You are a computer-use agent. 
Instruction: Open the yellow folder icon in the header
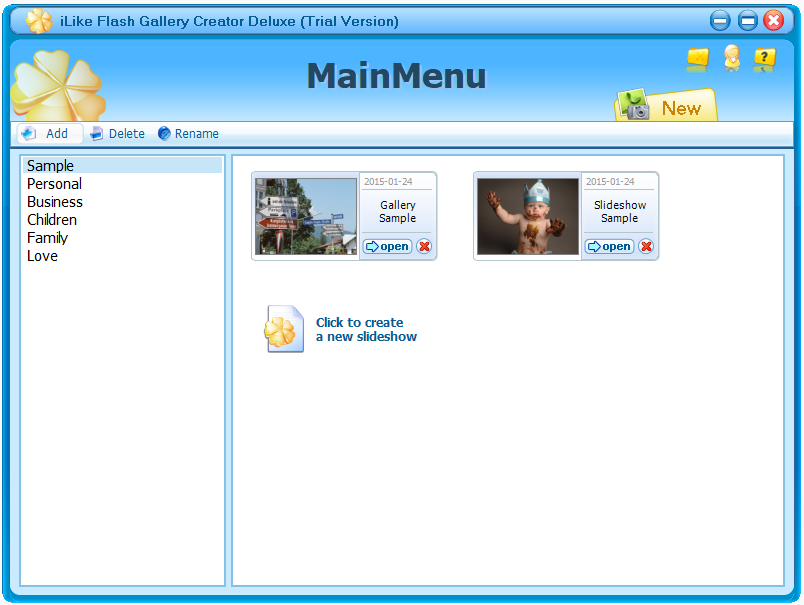697,60
